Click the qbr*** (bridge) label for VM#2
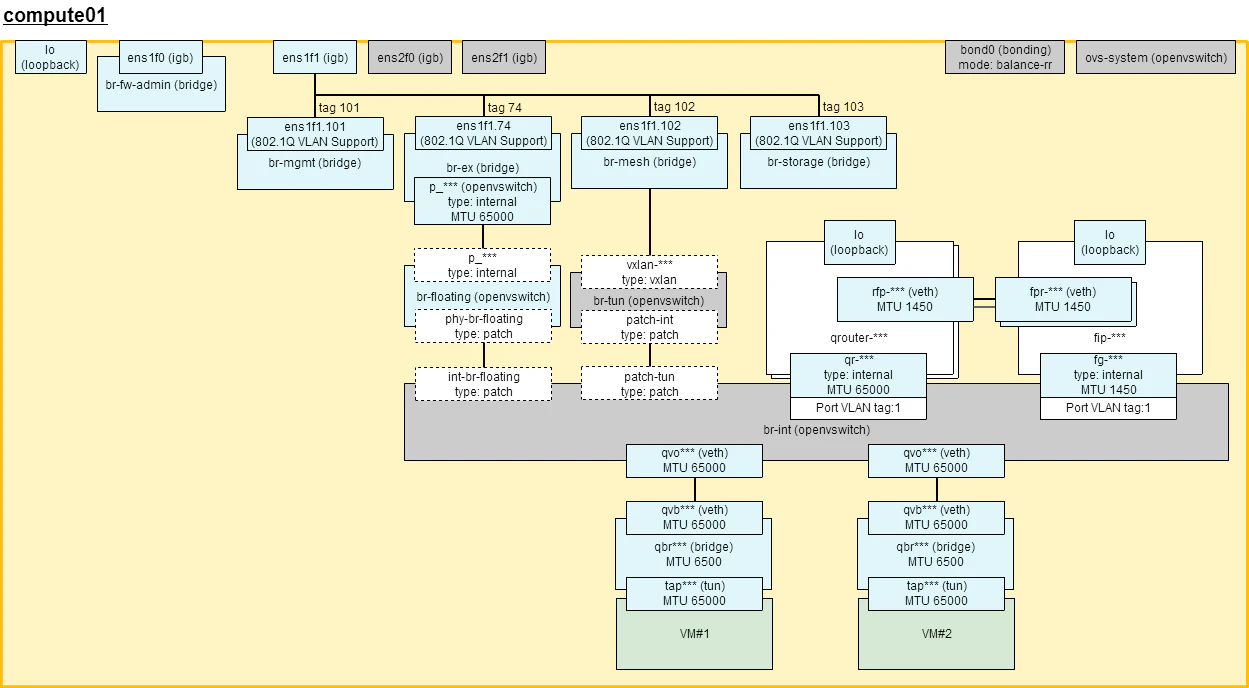Image resolution: width=1249 pixels, height=688 pixels. [937, 547]
